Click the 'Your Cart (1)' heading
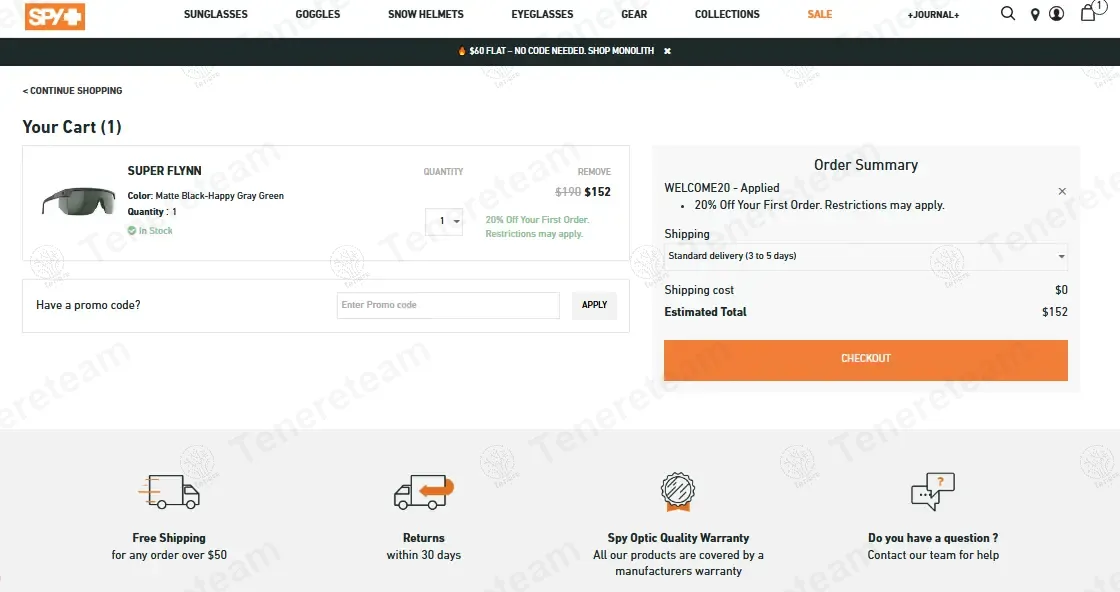 (72, 127)
